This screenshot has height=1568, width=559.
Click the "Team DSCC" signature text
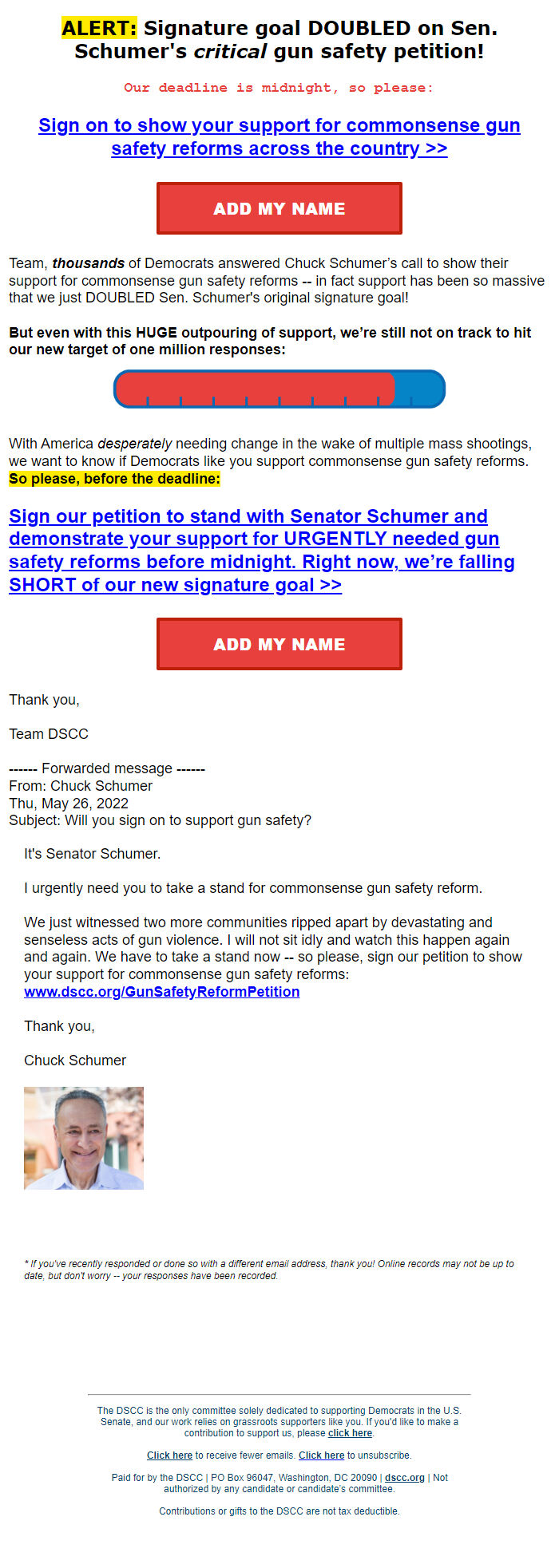49,734
